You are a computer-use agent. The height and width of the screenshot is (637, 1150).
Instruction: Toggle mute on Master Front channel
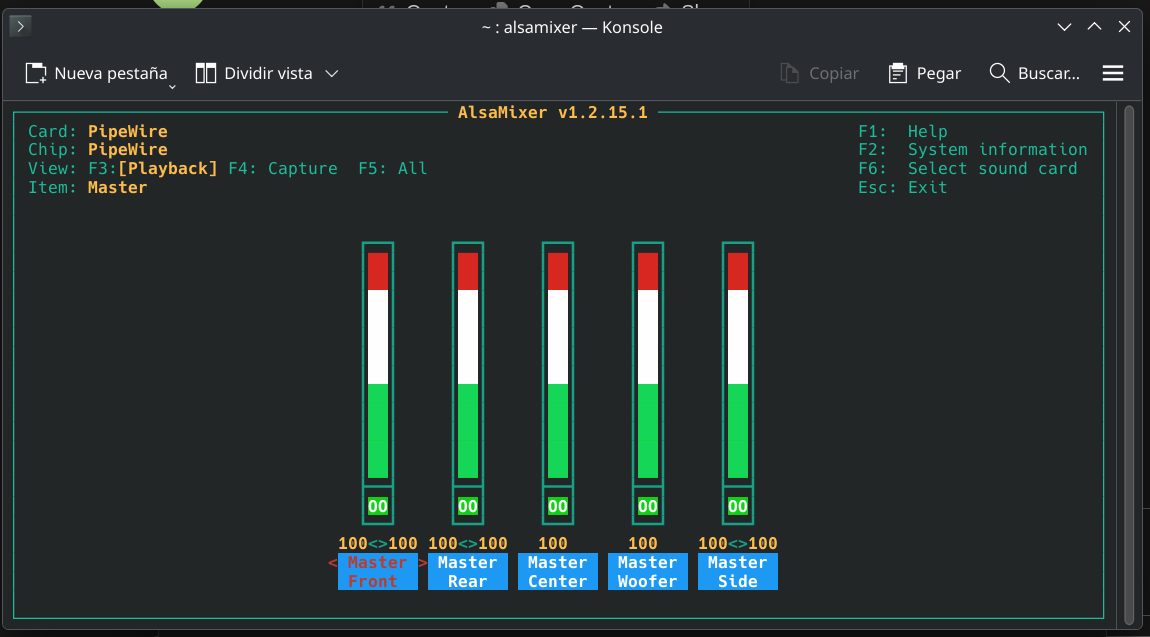click(378, 506)
